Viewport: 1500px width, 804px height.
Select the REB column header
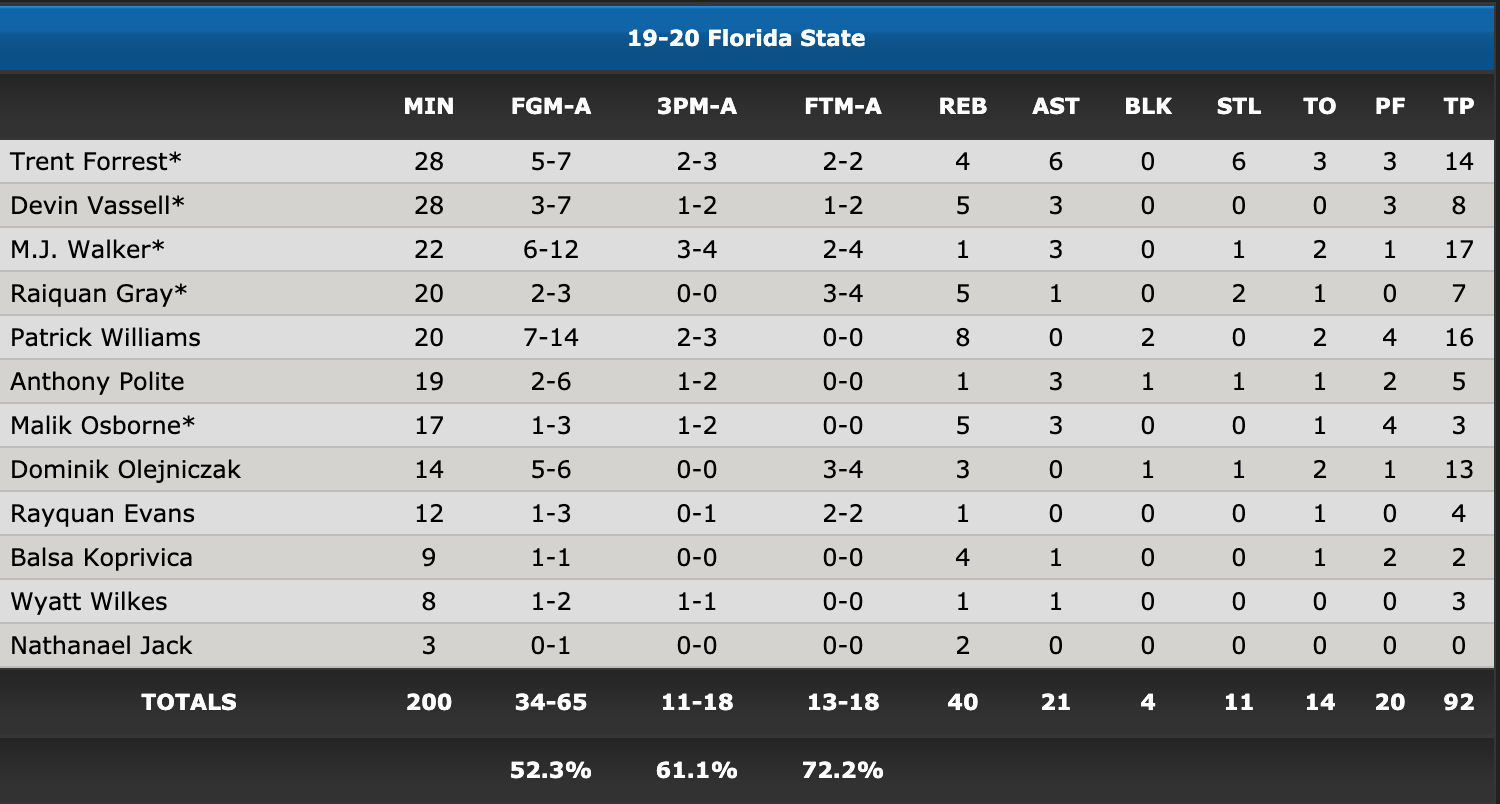[x=963, y=106]
